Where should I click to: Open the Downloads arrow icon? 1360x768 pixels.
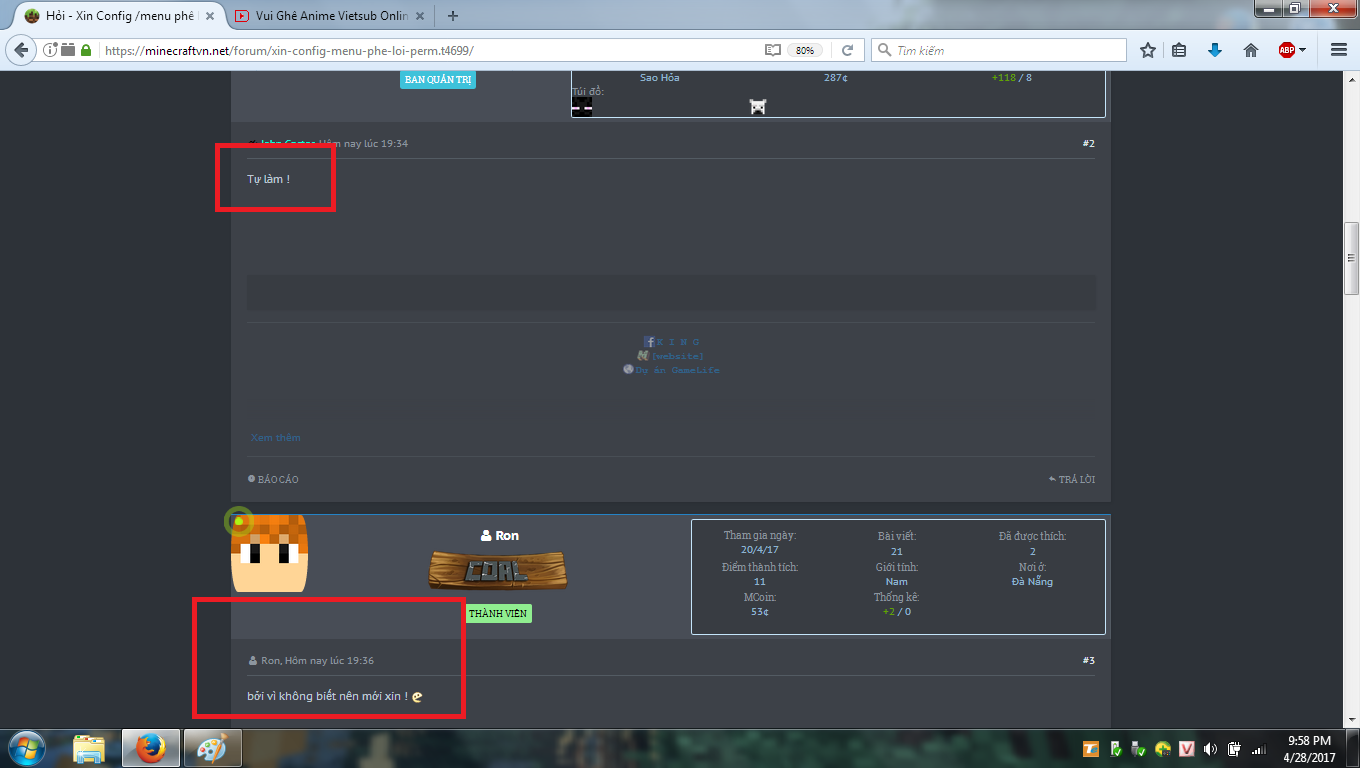[1215, 50]
